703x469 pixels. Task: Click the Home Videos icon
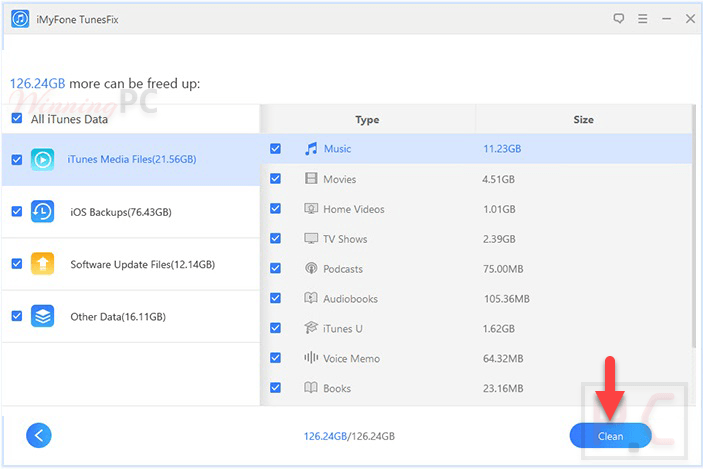tap(311, 208)
